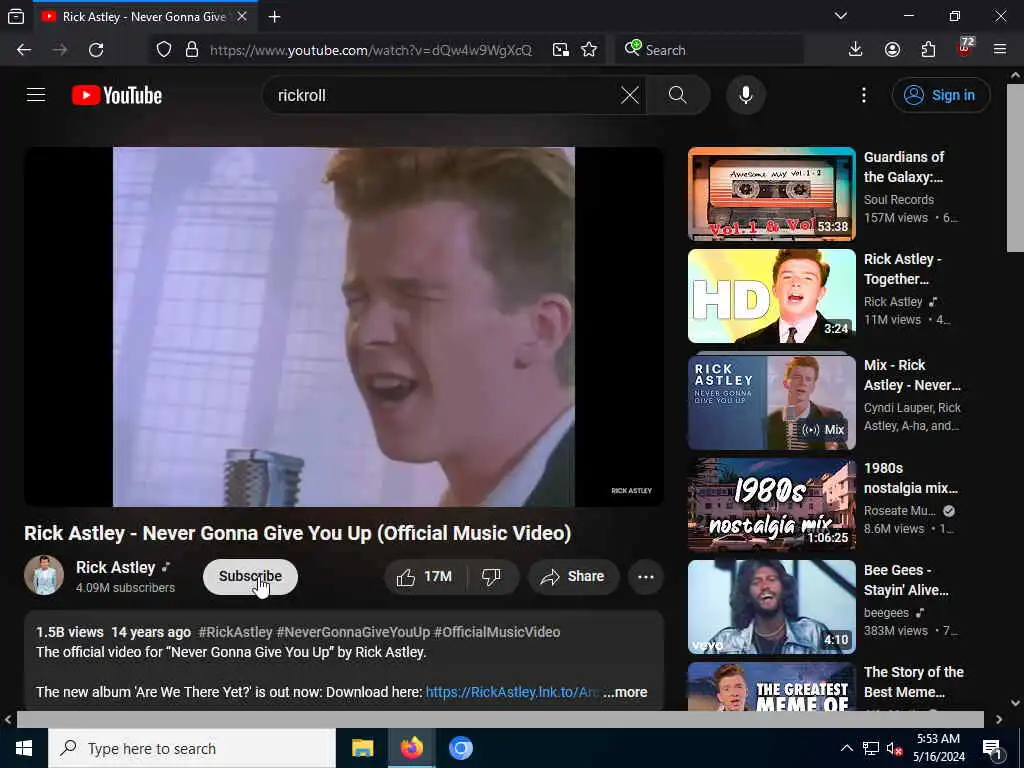The height and width of the screenshot is (768, 1024).
Task: Switch to Firefox in the taskbar
Action: (411, 748)
